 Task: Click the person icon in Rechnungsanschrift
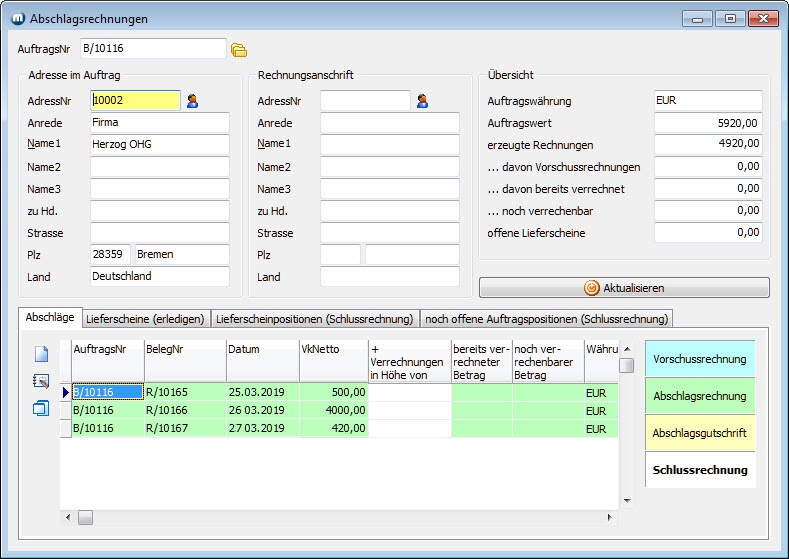click(423, 100)
